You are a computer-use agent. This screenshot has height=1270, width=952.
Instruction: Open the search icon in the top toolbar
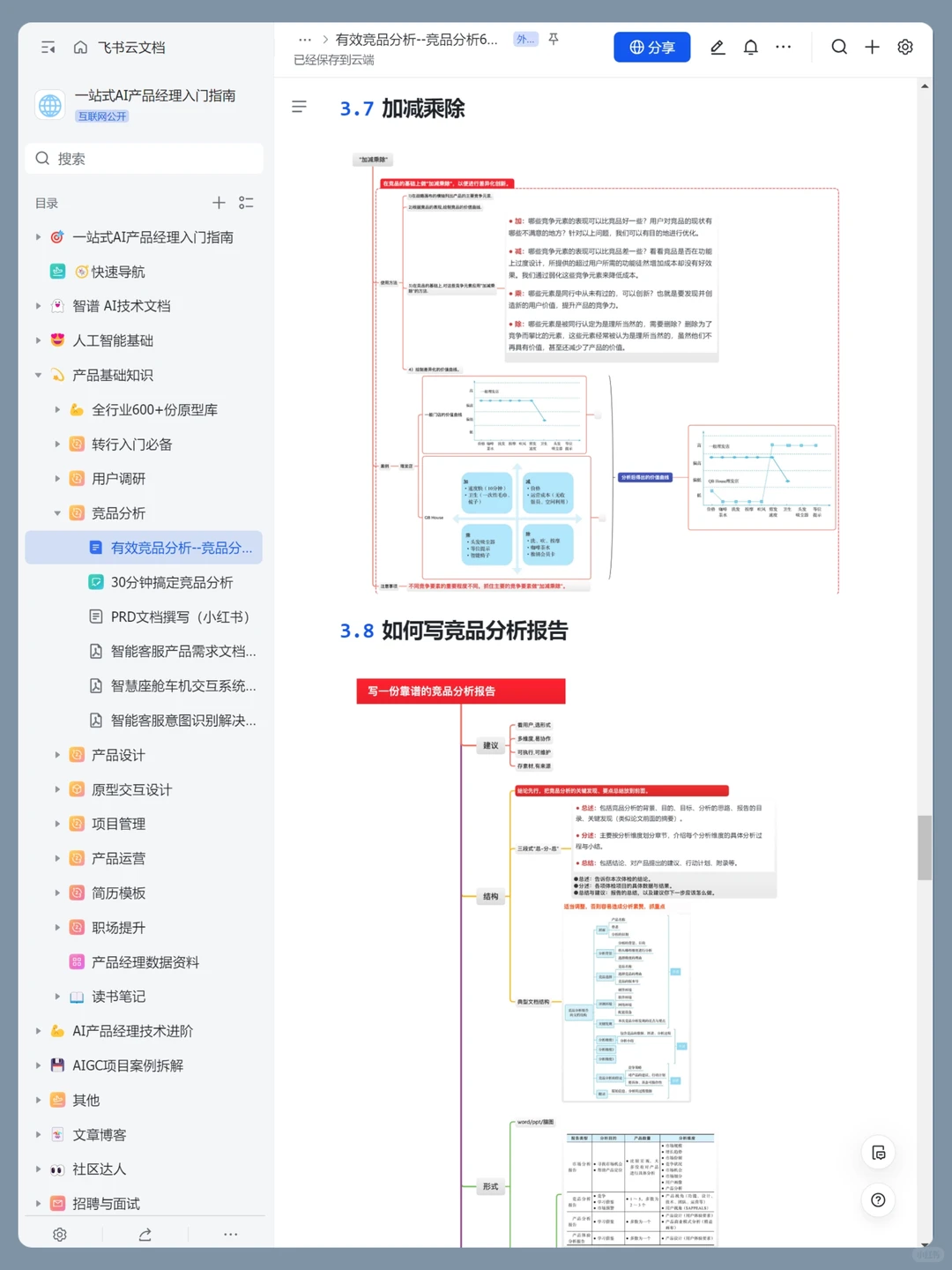tap(838, 47)
